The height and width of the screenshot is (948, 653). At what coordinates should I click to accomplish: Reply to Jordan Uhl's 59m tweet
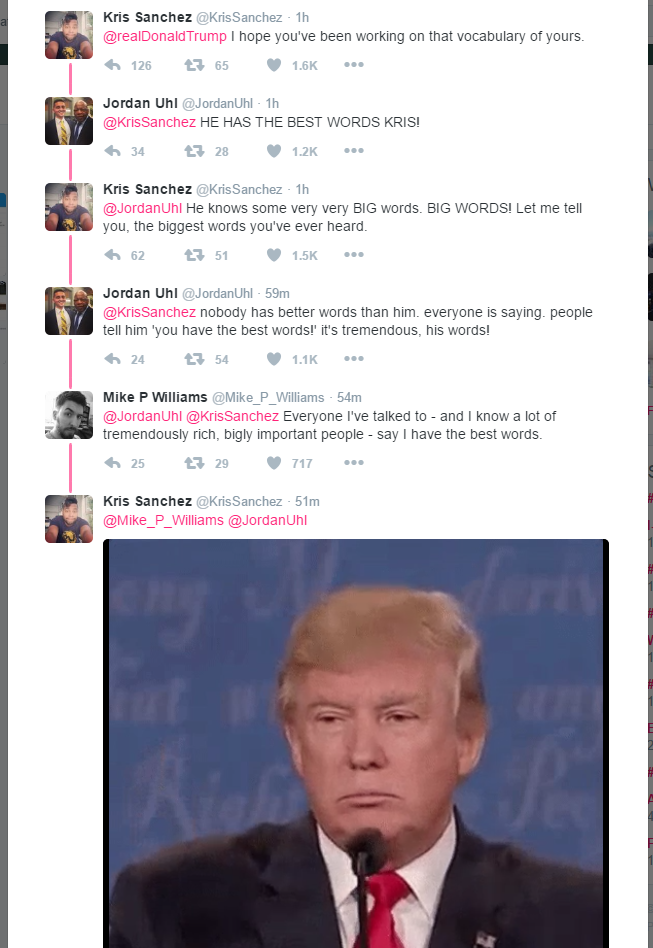click(112, 359)
